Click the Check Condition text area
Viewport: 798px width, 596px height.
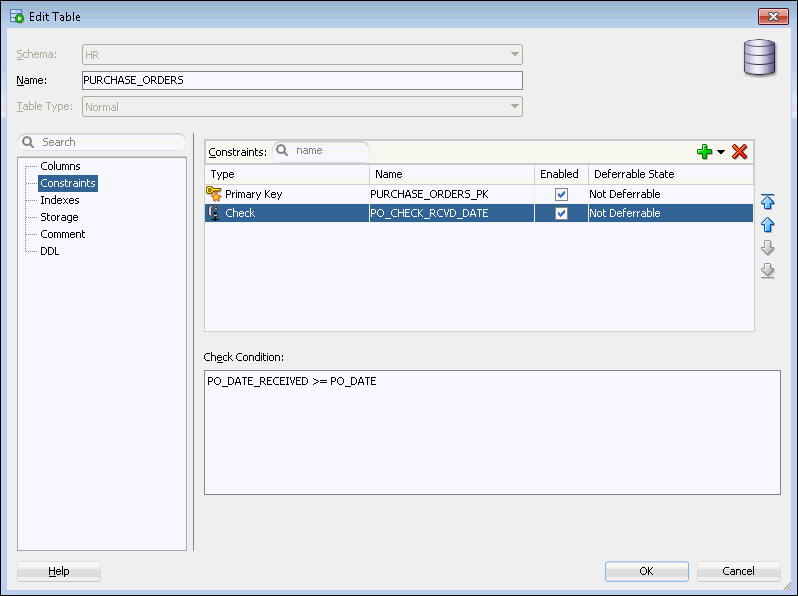coord(492,432)
